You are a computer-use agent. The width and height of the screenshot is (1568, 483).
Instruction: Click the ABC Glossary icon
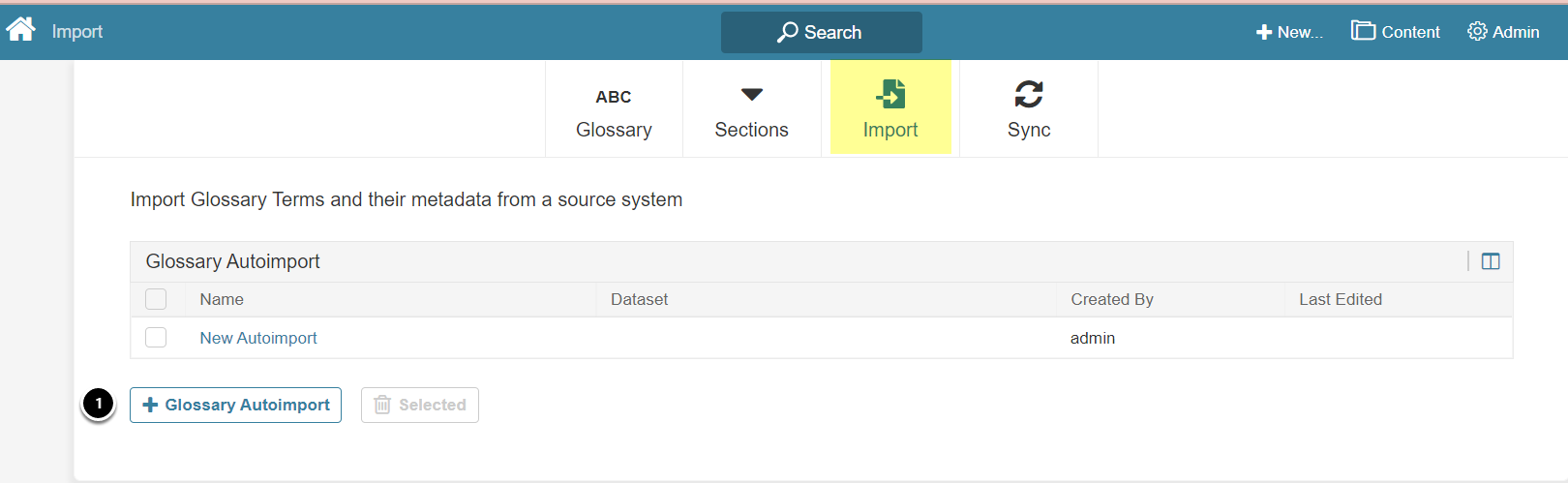click(614, 97)
